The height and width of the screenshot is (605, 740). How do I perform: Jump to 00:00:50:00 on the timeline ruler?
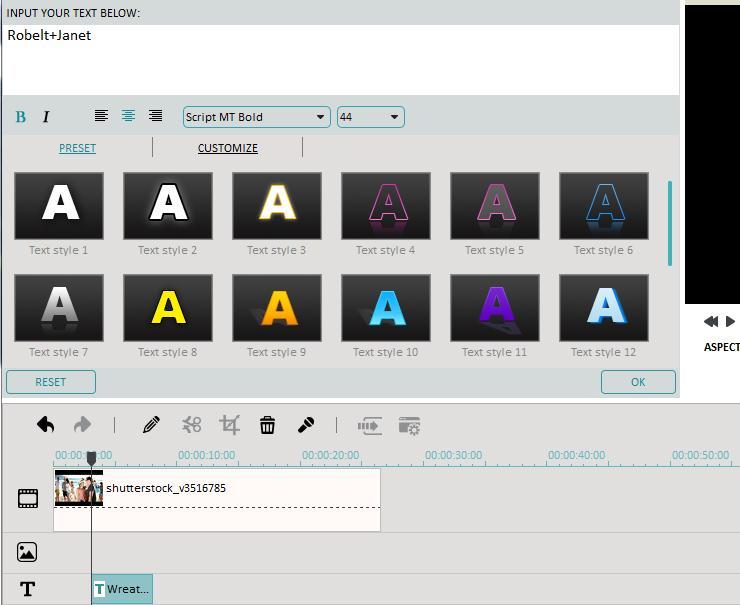click(700, 455)
